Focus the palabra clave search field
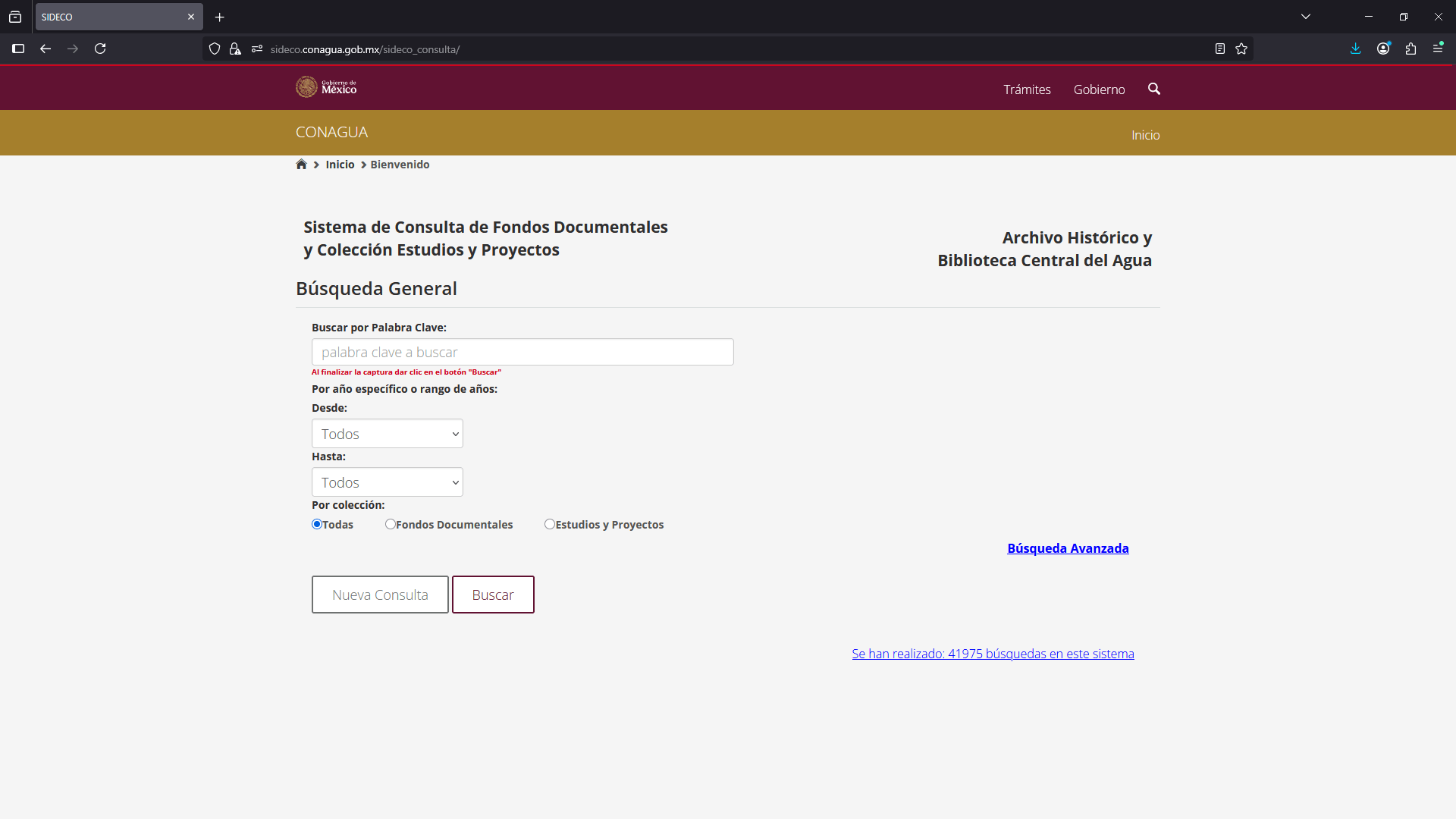This screenshot has height=819, width=1456. coord(522,352)
